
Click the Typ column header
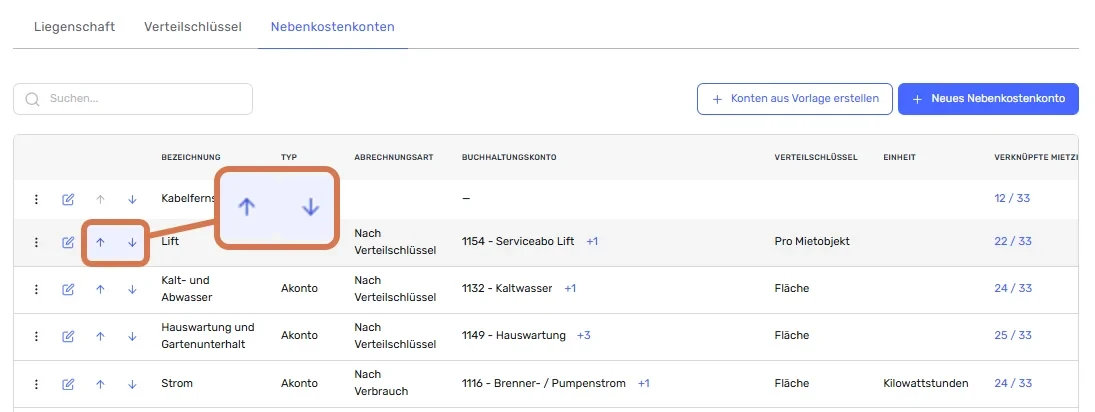click(x=289, y=157)
